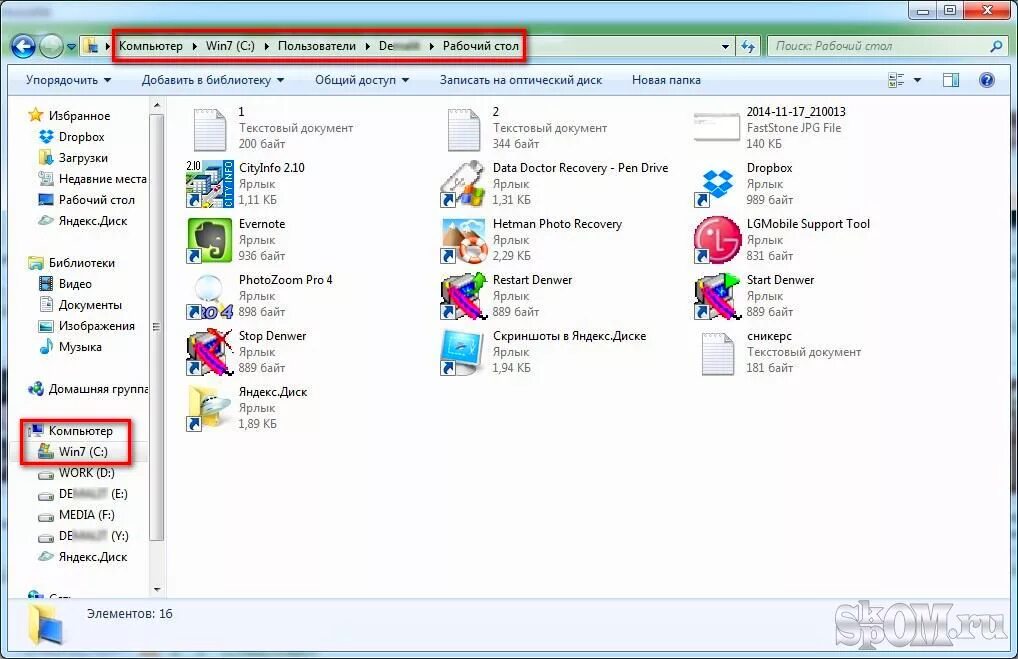Viewport: 1018px width, 659px height.
Task: Select the PhotoZoom Pro 4 icon
Action: [209, 296]
